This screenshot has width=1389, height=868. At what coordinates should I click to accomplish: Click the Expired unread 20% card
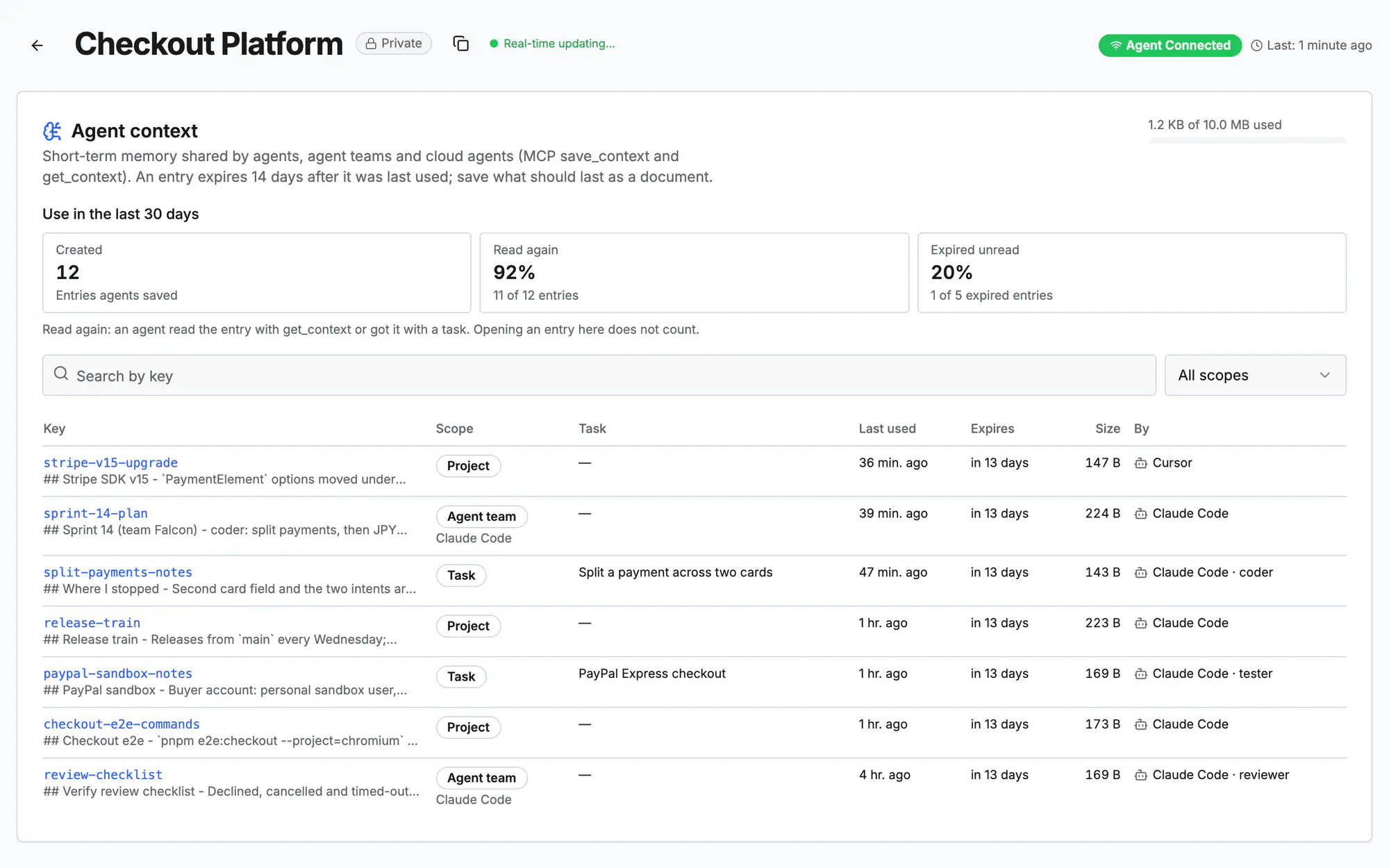point(1131,273)
